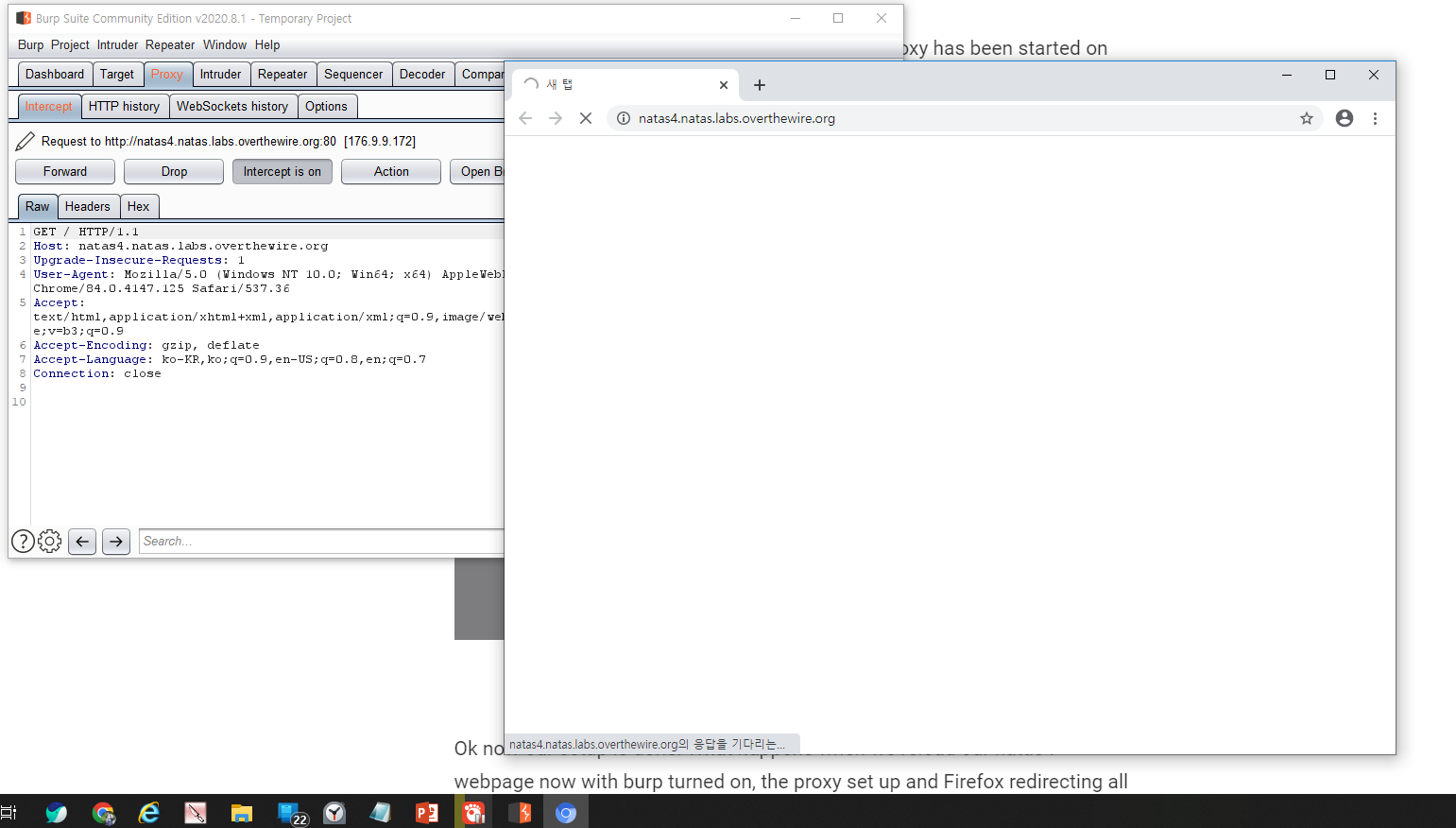The height and width of the screenshot is (828, 1456).
Task: Select the Intercept sub-tab
Action: click(x=48, y=107)
